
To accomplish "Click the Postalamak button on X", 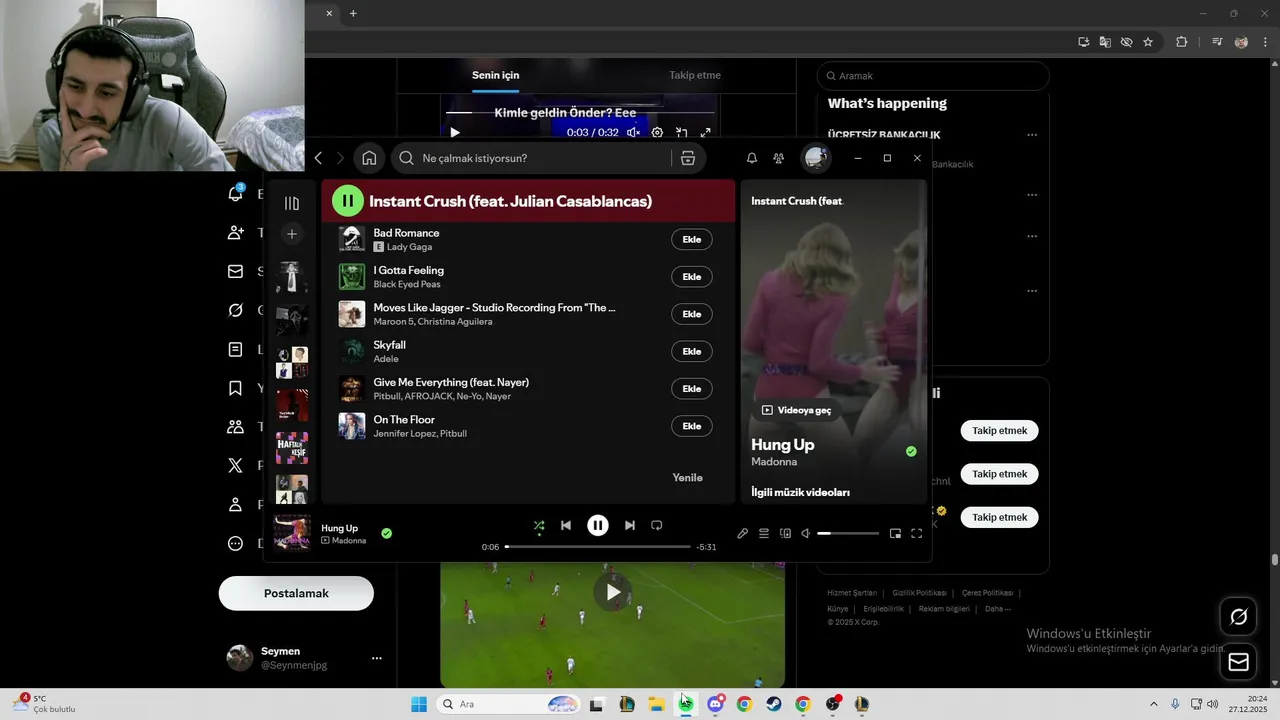I will [x=296, y=593].
